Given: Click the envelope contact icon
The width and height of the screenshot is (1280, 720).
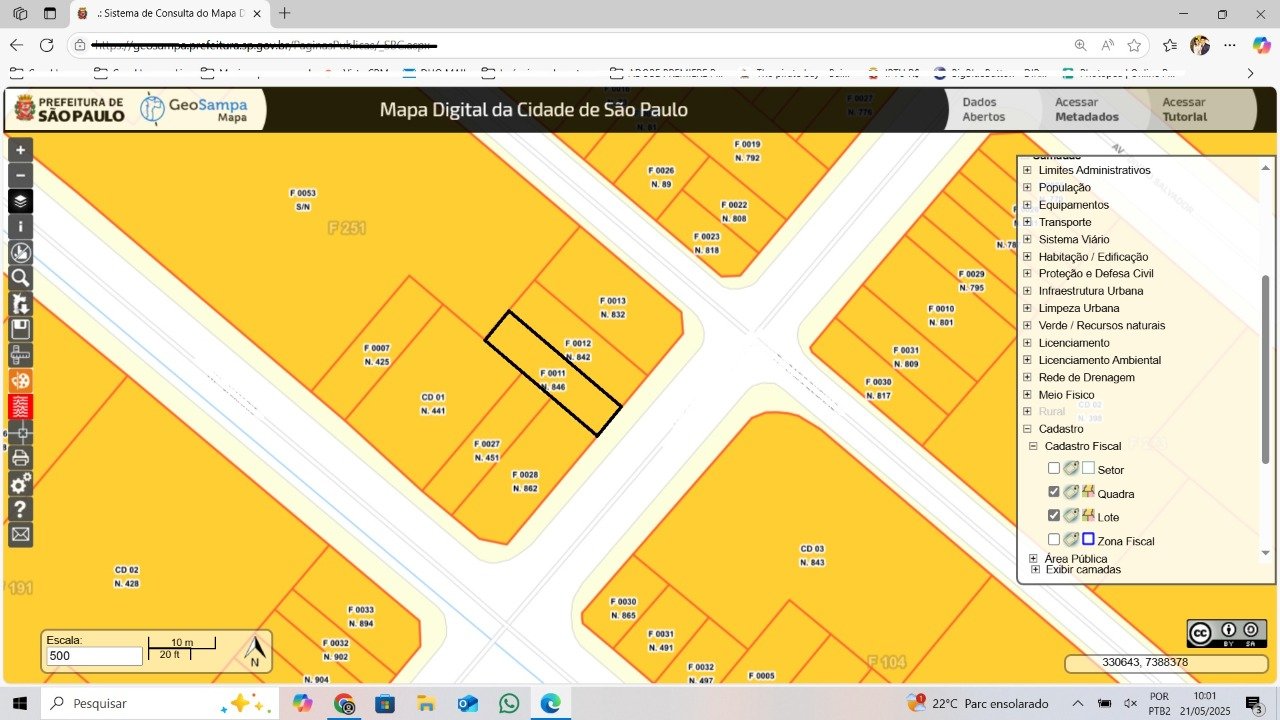Looking at the screenshot, I should tap(20, 535).
